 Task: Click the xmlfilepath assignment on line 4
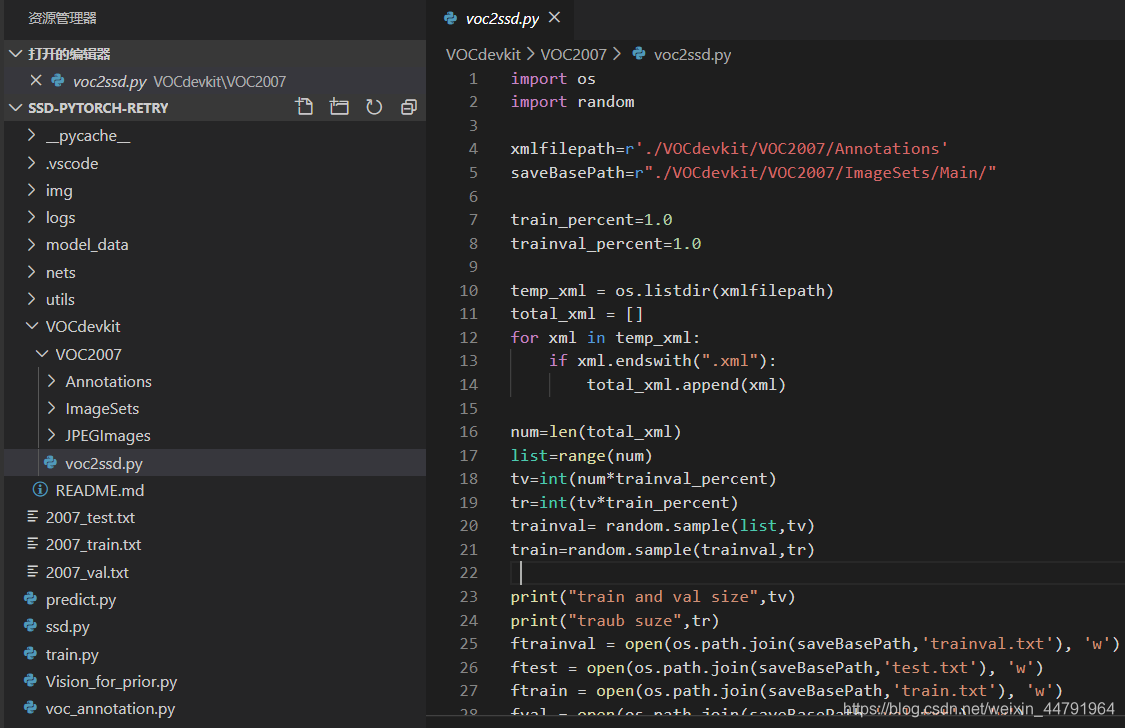[729, 148]
